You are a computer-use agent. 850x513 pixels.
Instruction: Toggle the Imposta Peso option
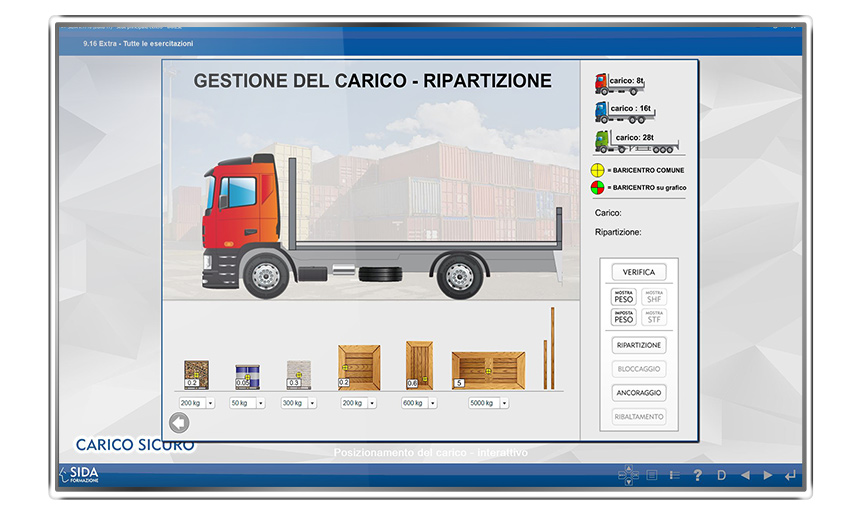tap(623, 317)
